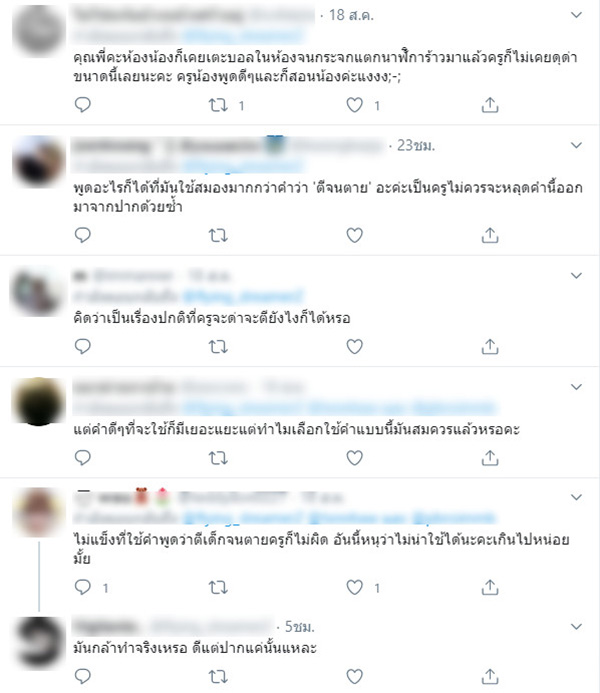Open the 18 ส.ค. timestamp link
This screenshot has height=693, width=600.
pyautogui.click(x=351, y=15)
